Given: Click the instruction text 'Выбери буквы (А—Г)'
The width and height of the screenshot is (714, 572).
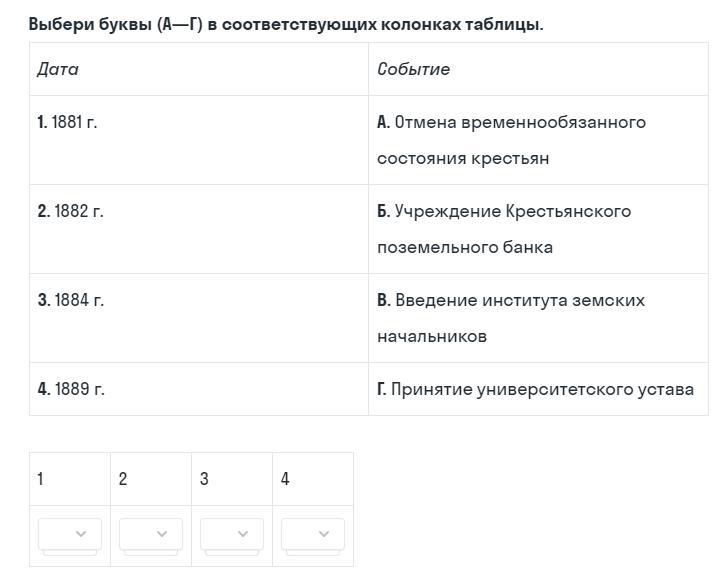Looking at the screenshot, I should pyautogui.click(x=115, y=24).
